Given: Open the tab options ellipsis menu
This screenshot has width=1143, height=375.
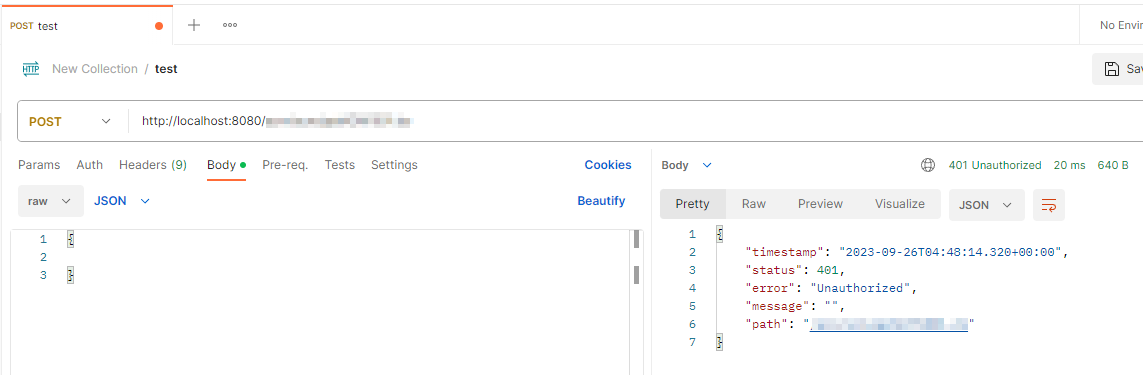Looking at the screenshot, I should [230, 26].
